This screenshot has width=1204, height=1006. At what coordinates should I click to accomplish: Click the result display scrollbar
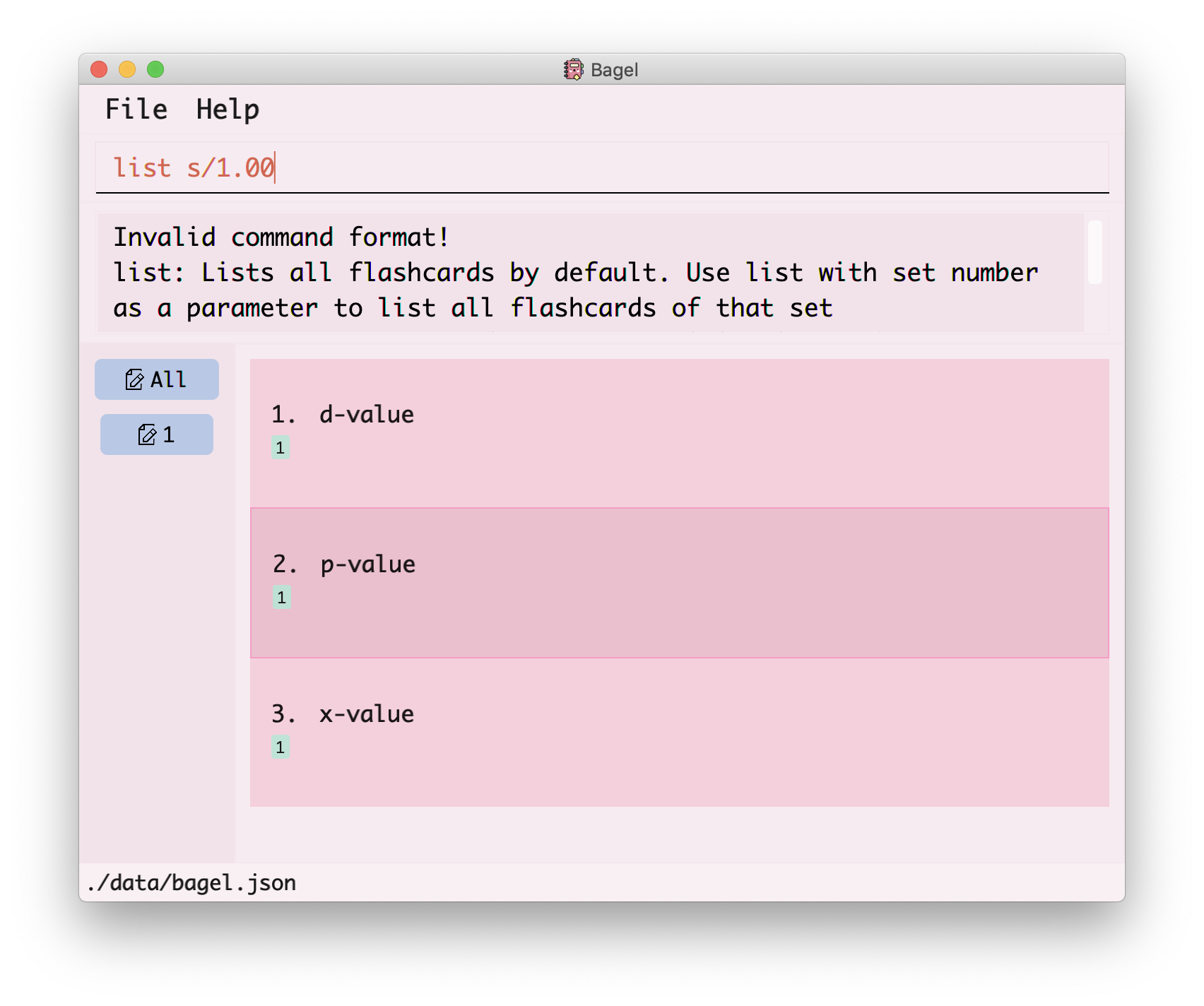[1095, 252]
